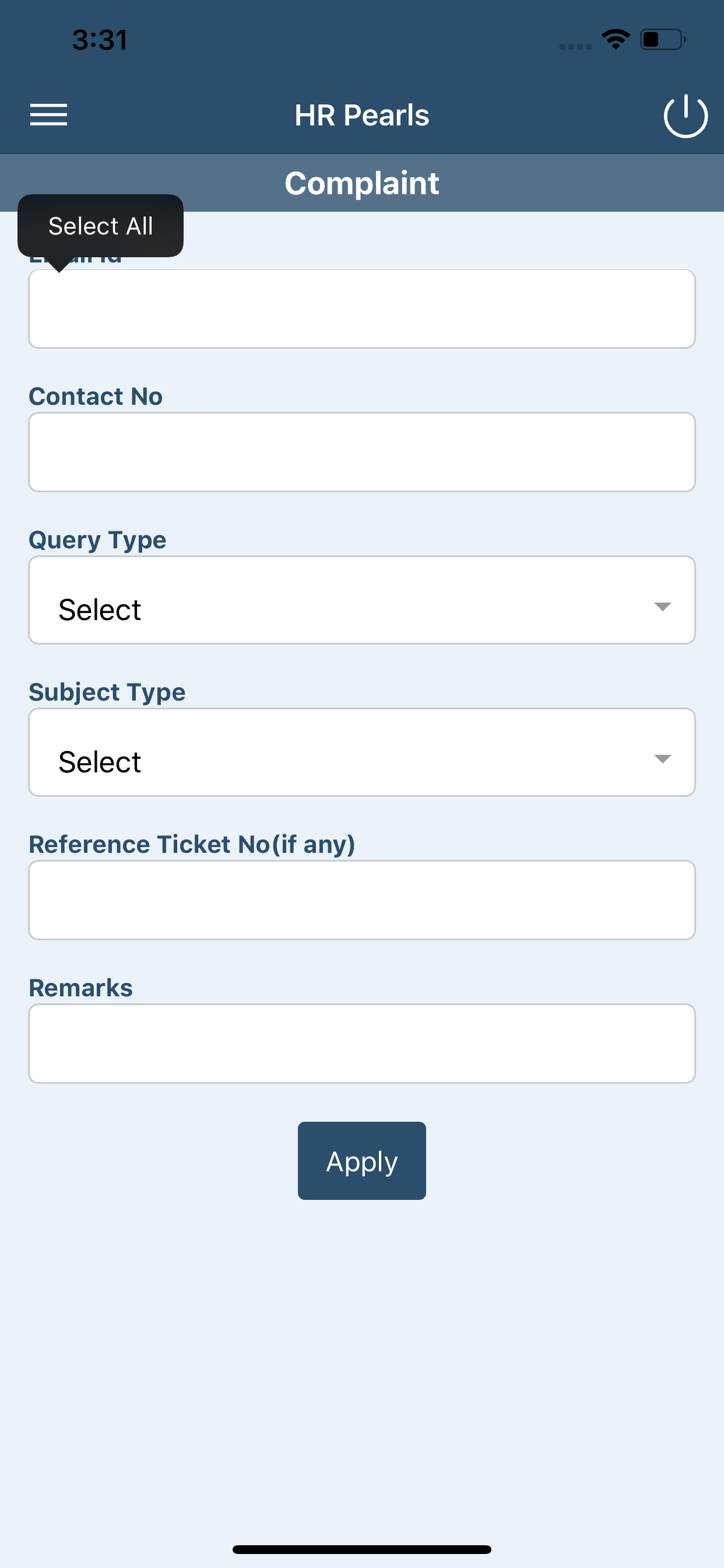Open the hamburger menu
The image size is (724, 1568).
pyautogui.click(x=48, y=114)
